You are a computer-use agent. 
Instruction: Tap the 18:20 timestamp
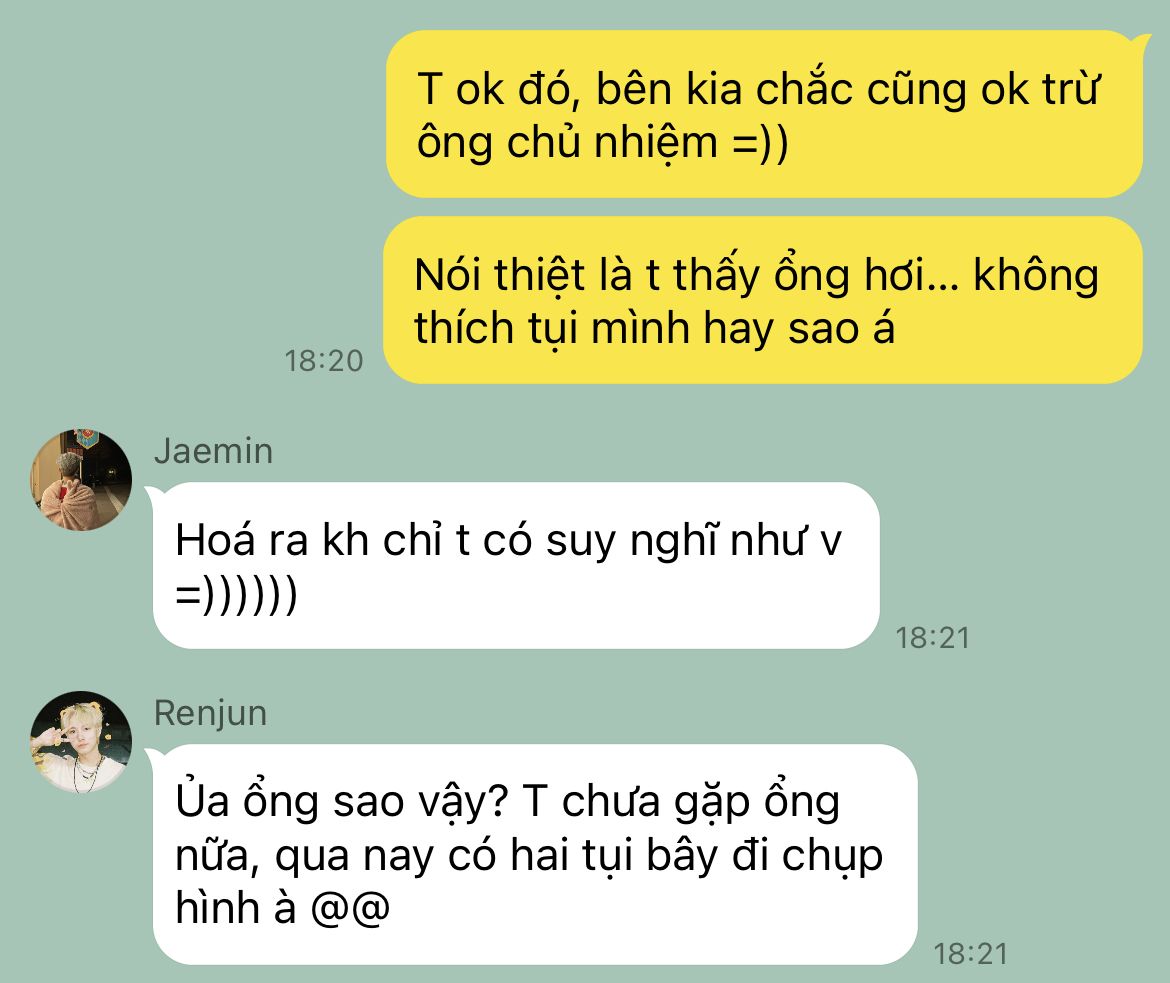coord(323,361)
